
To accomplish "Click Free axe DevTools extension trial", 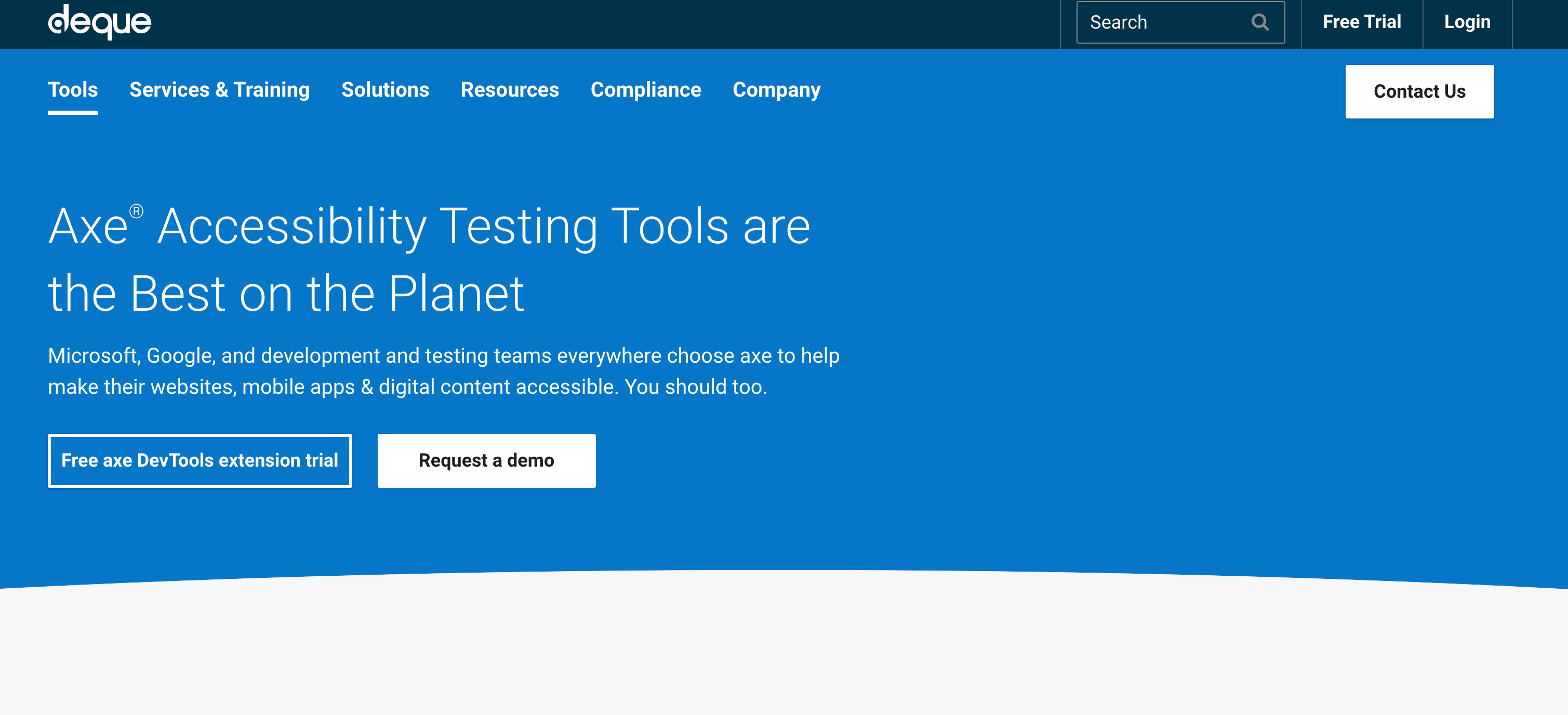I will pyautogui.click(x=200, y=461).
